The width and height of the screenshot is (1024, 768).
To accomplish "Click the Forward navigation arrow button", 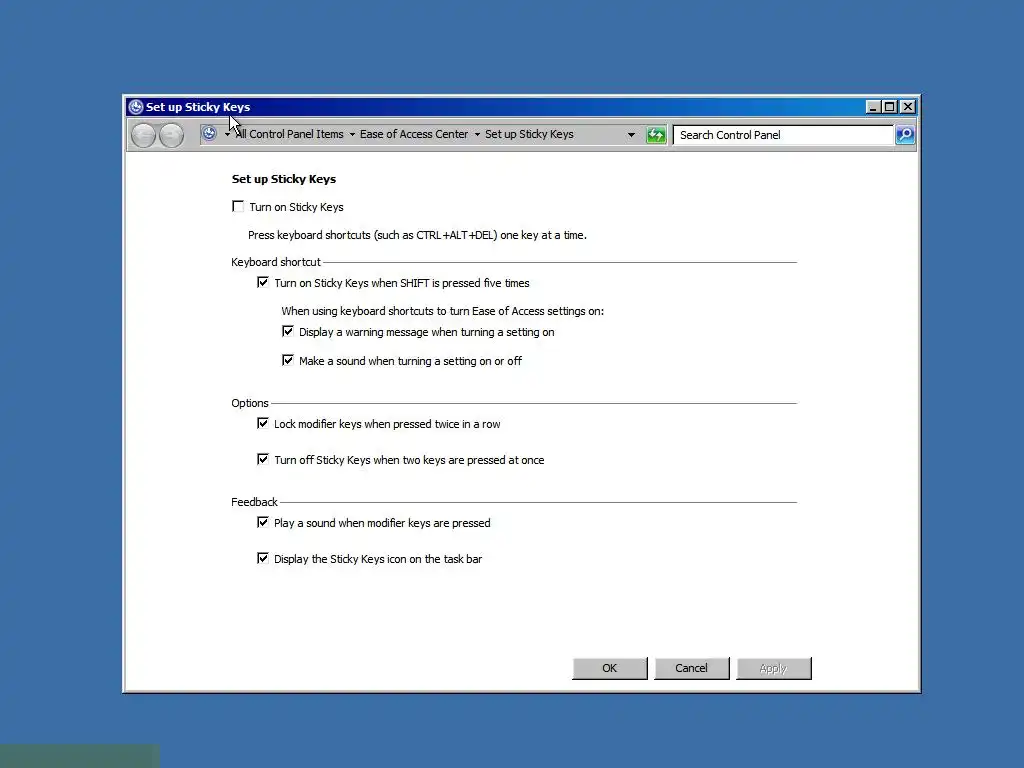I will click(x=171, y=135).
